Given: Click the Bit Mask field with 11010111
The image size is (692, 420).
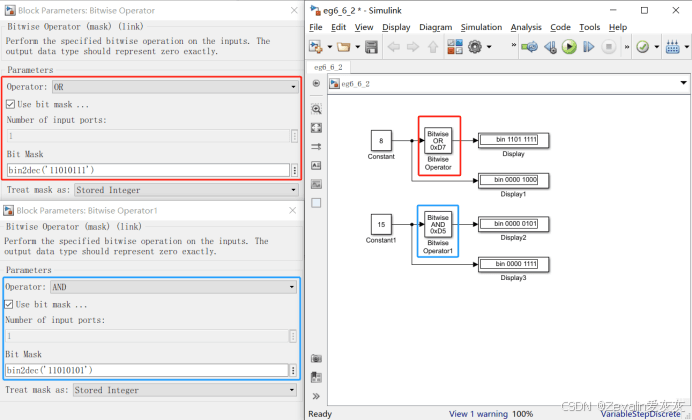Looking at the screenshot, I should [x=148, y=170].
